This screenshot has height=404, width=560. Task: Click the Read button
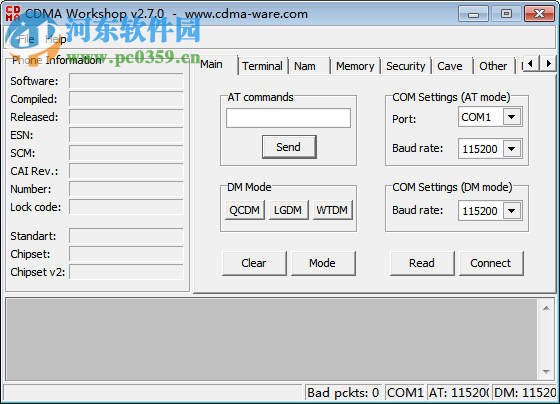[422, 263]
